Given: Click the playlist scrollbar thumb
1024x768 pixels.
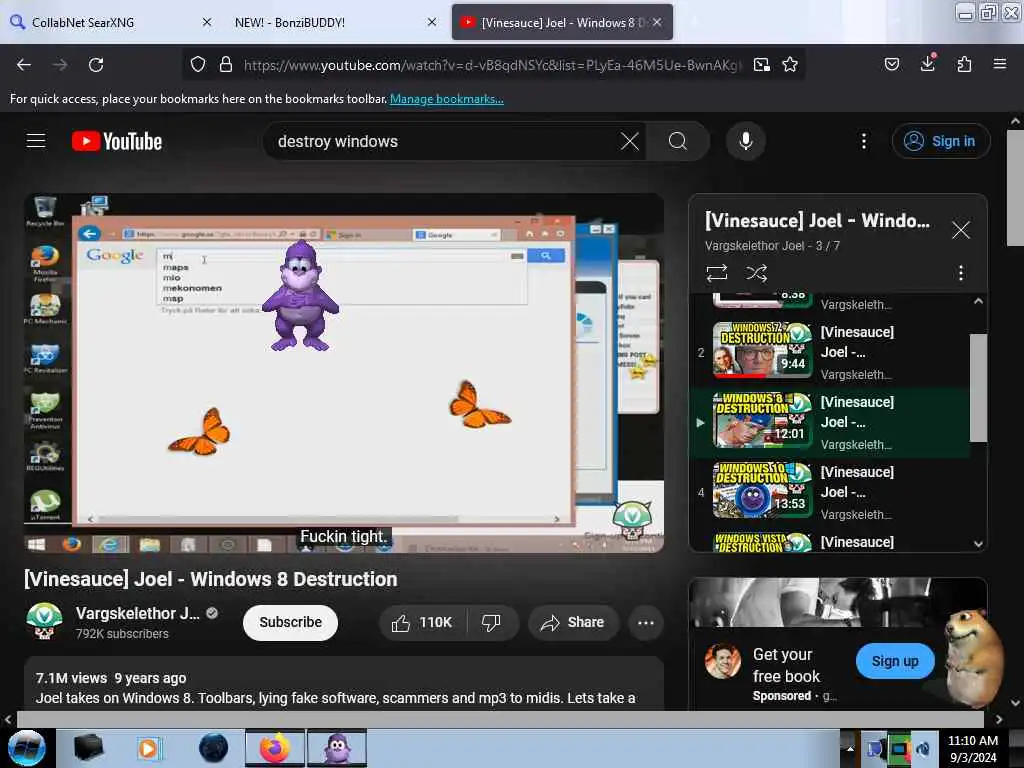Looking at the screenshot, I should coord(978,387).
